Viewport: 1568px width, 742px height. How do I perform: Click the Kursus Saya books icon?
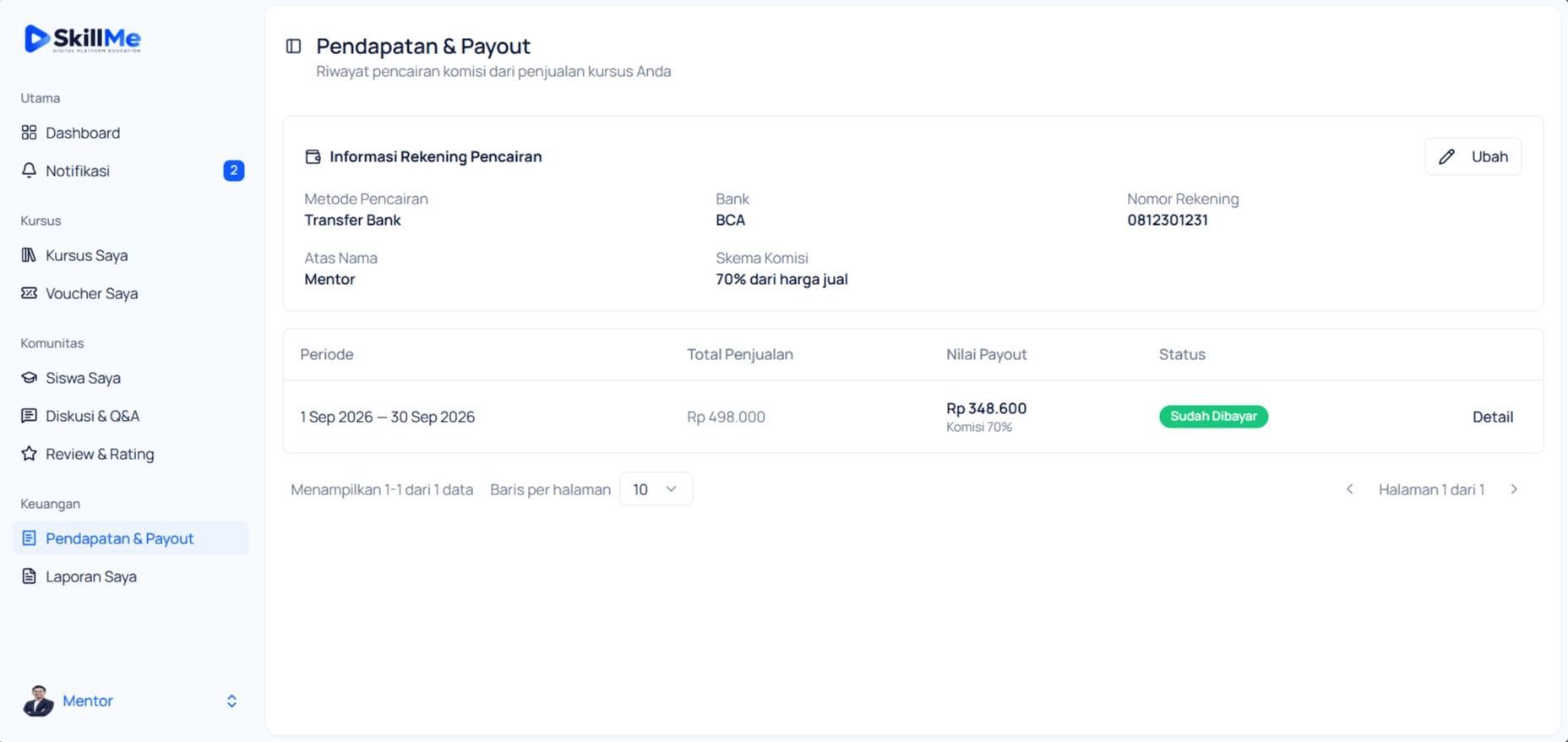click(x=29, y=255)
